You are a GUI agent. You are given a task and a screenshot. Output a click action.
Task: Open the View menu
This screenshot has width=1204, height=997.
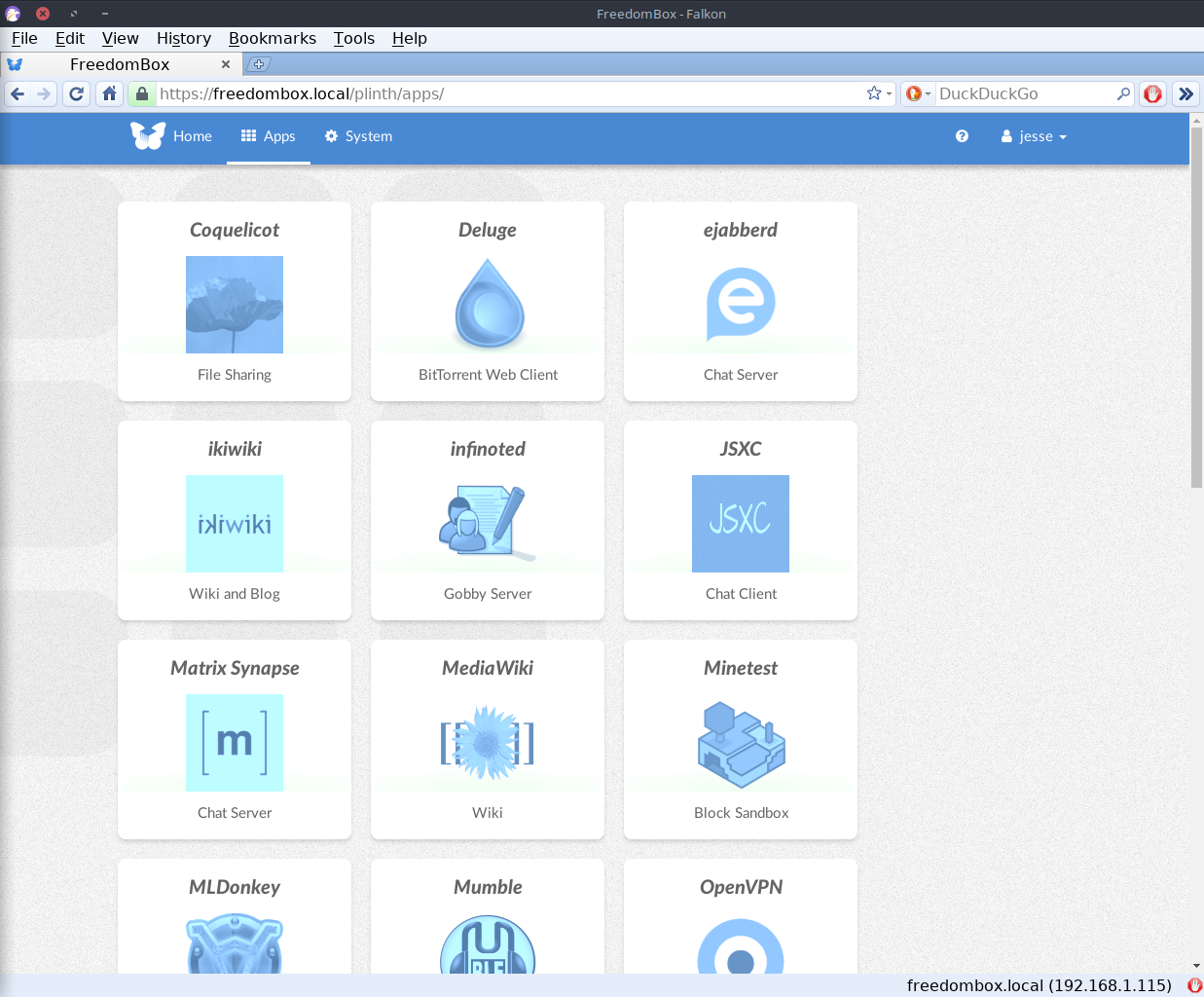click(x=121, y=38)
